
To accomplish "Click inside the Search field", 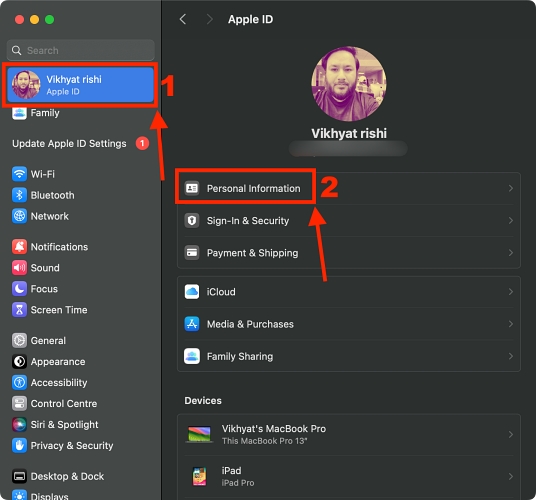I will tap(80, 51).
